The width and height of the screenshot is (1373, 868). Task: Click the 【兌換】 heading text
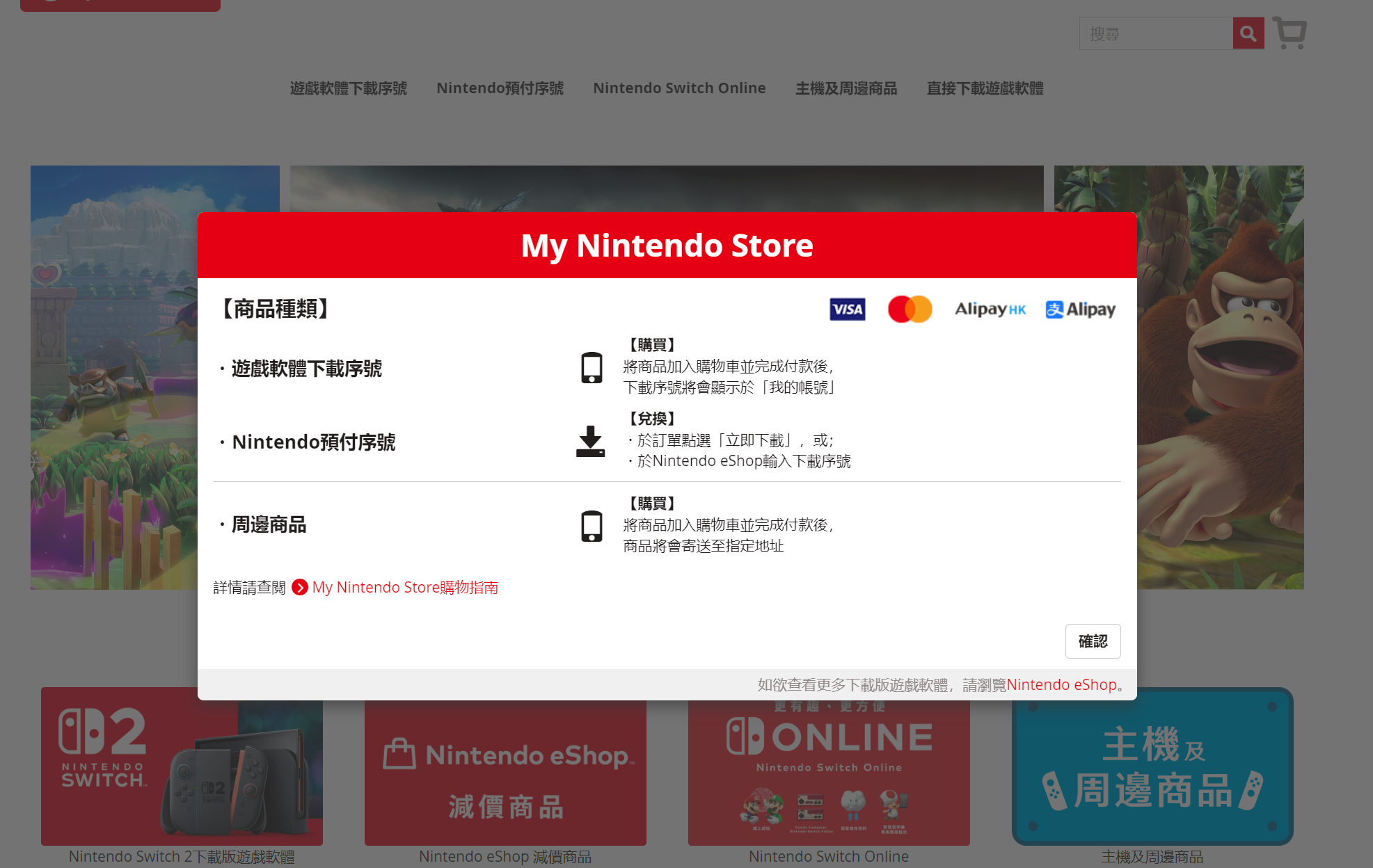coord(652,419)
